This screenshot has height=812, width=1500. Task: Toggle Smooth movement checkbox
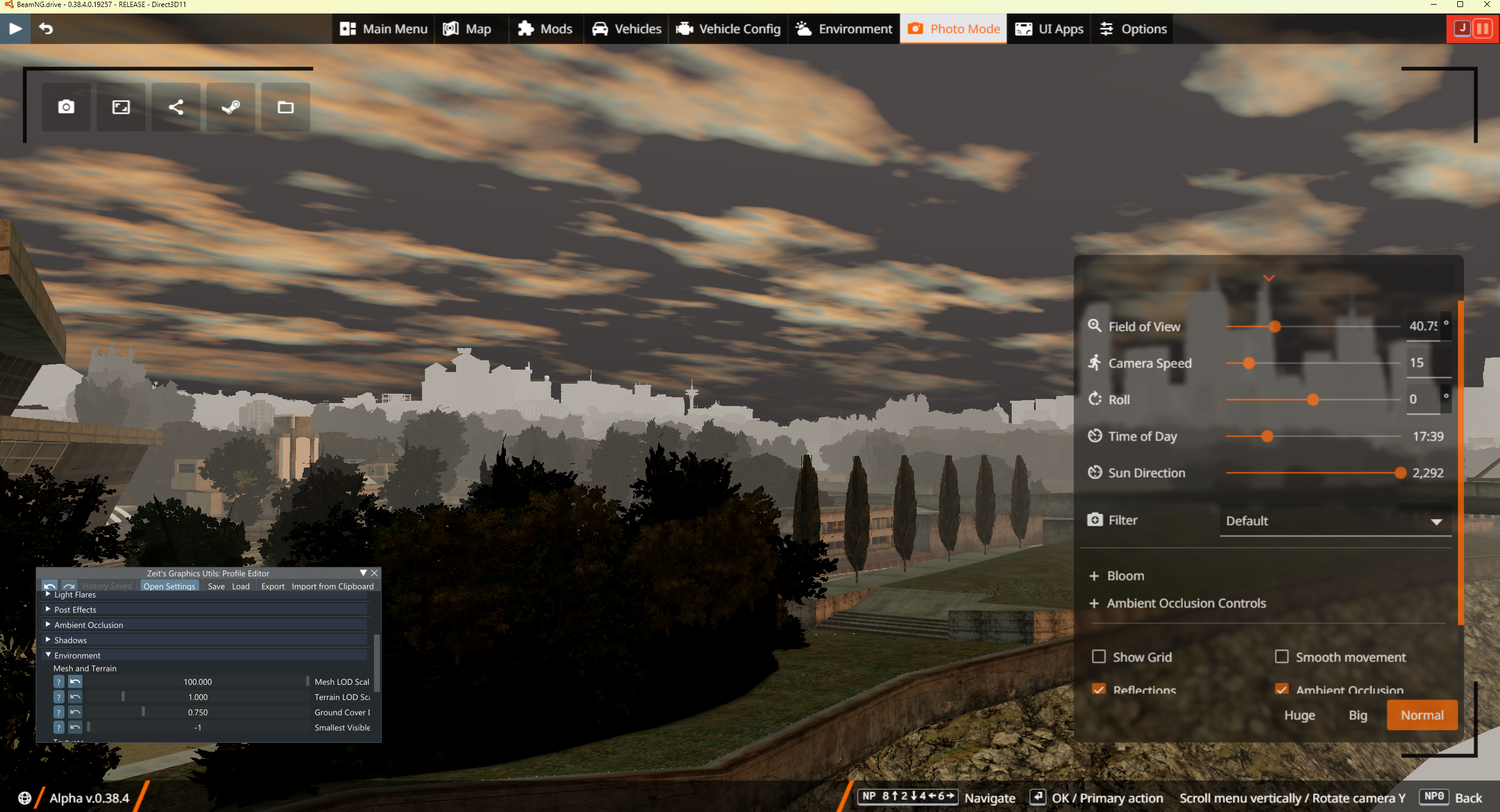pos(1282,656)
